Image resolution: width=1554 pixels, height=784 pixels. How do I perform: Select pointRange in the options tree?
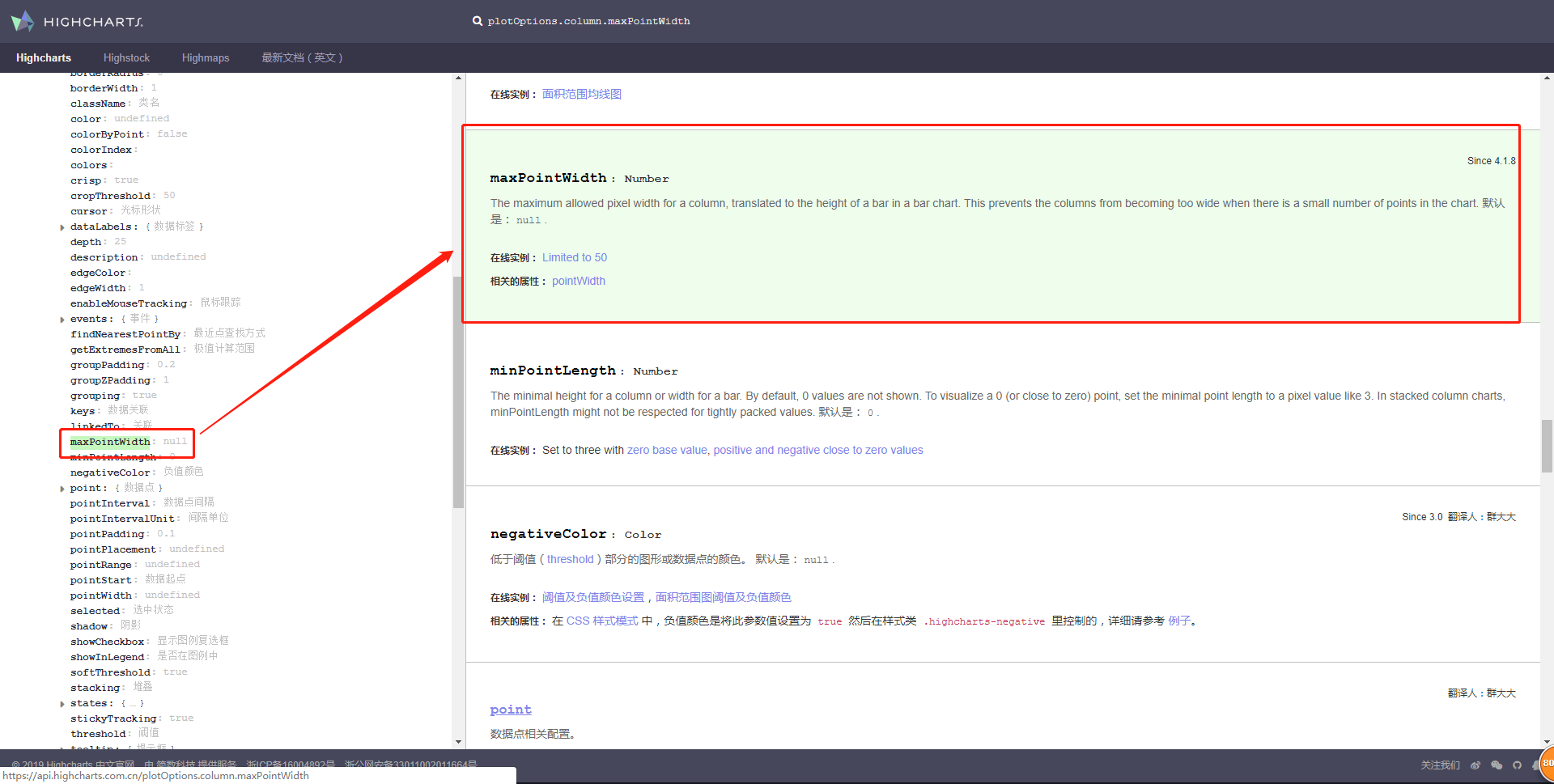point(100,565)
